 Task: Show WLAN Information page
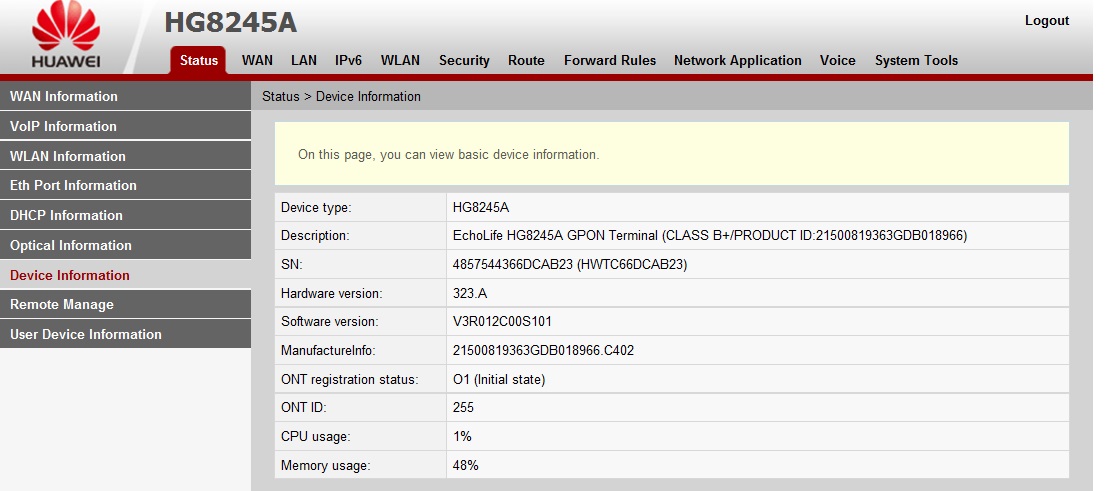[68, 156]
